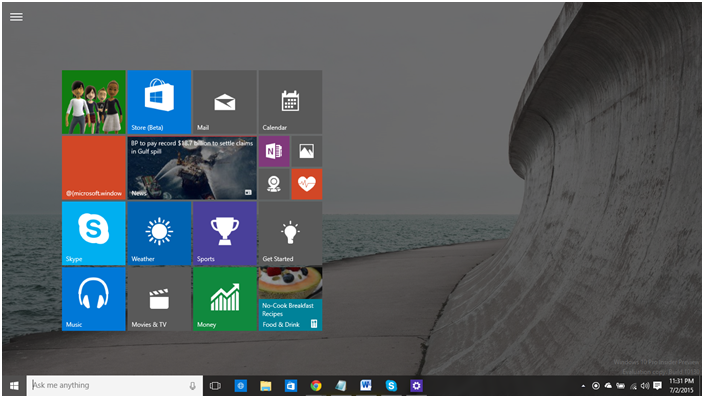The image size is (703, 398).
Task: Launch the blue globe browser taskbar icon
Action: [241, 385]
